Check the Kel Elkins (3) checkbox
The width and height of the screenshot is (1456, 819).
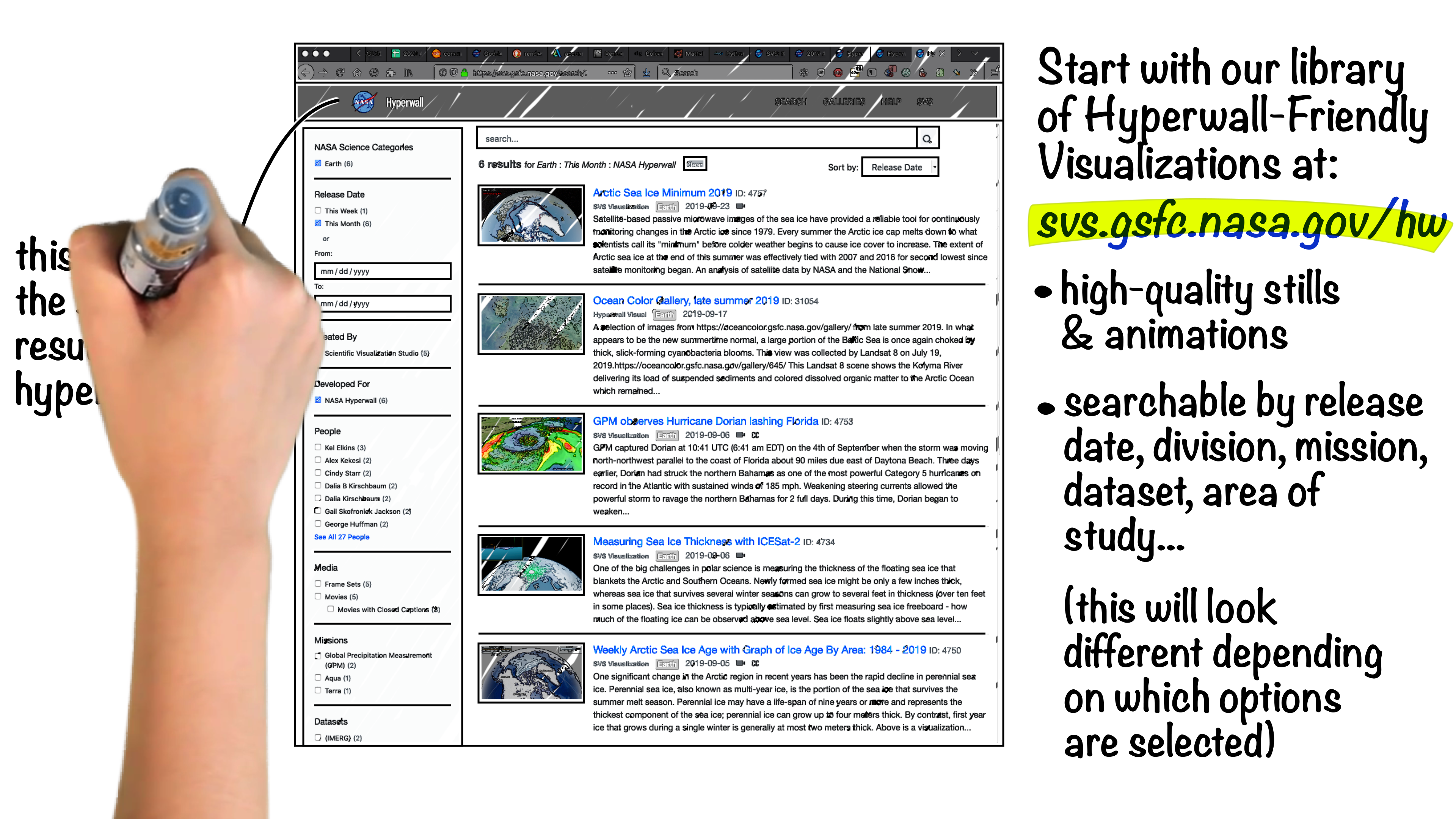point(318,447)
